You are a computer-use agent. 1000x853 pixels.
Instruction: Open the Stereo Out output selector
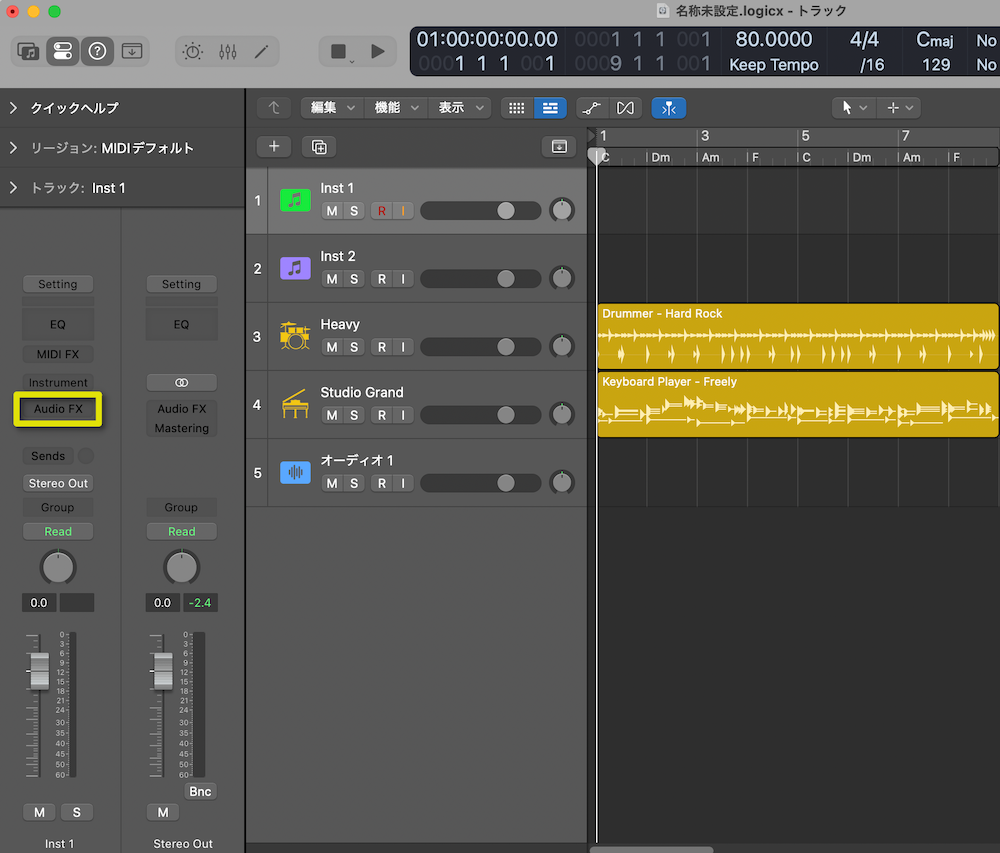click(x=58, y=483)
